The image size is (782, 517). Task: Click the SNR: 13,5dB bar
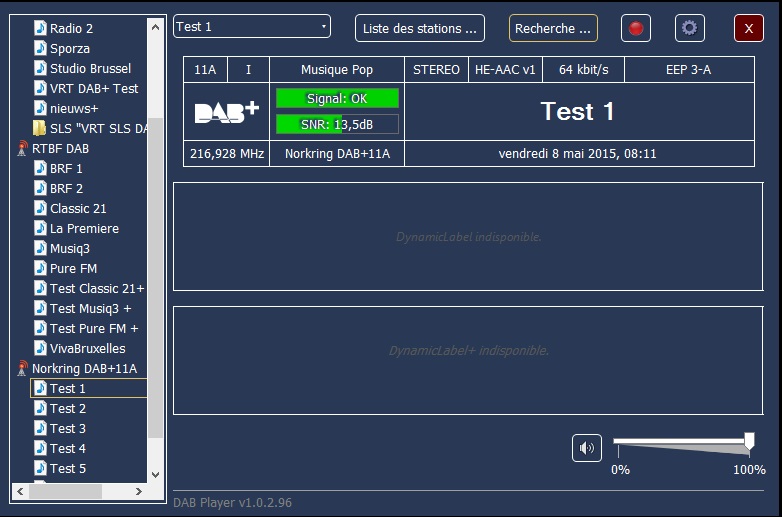[x=337, y=124]
